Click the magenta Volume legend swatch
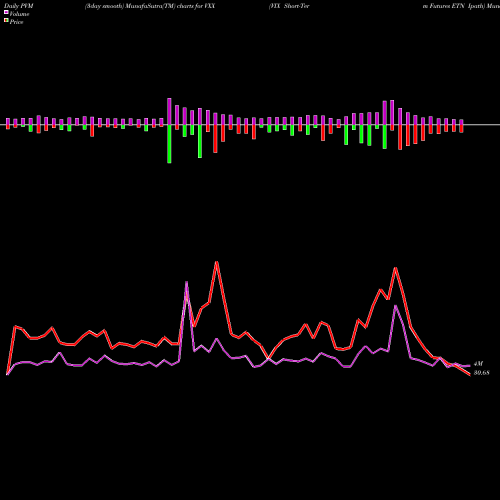Screen dimensions: 500x500 click(6, 12)
